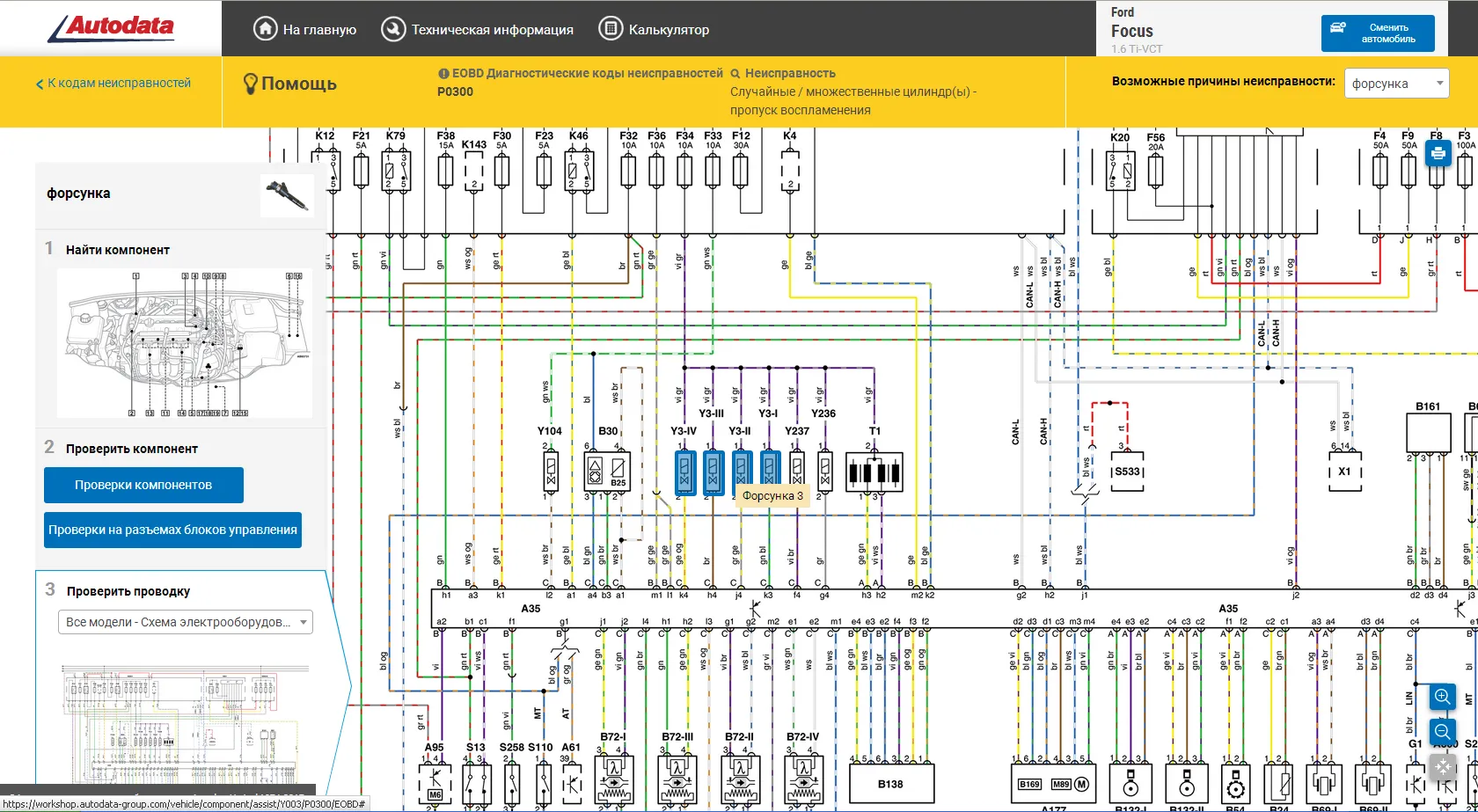Go to На главную home icon
The image size is (1478, 812).
pyautogui.click(x=265, y=29)
